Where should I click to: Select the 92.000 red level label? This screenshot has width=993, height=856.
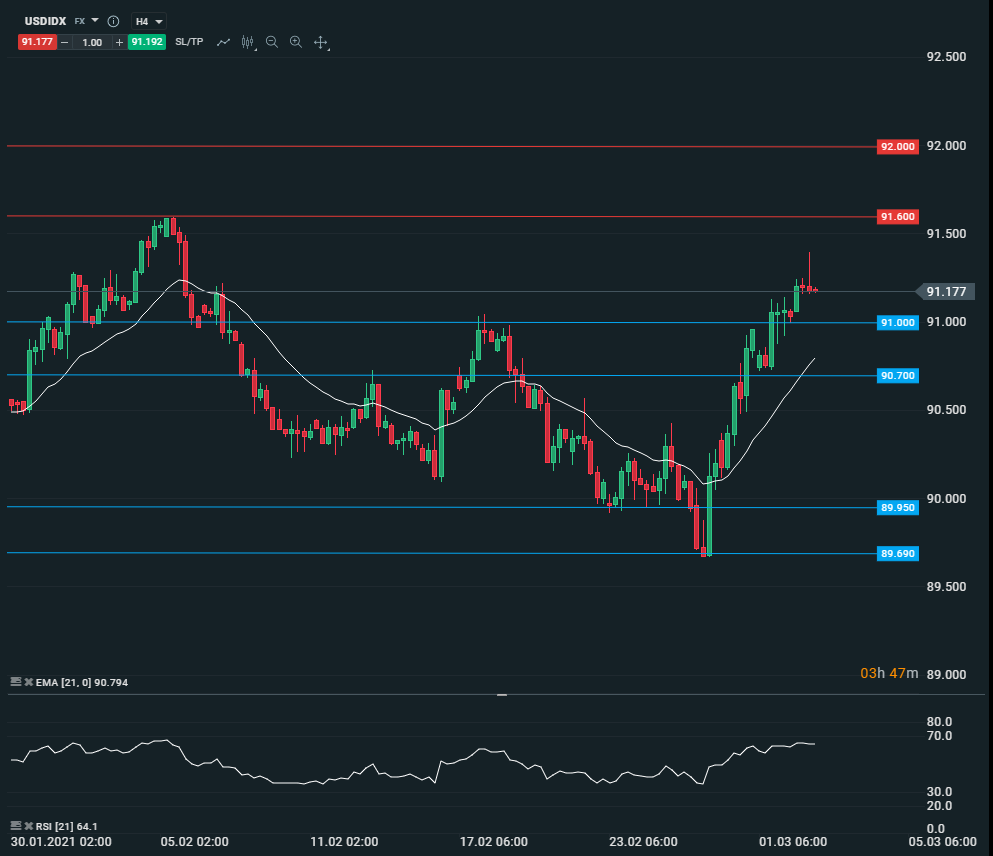(897, 147)
